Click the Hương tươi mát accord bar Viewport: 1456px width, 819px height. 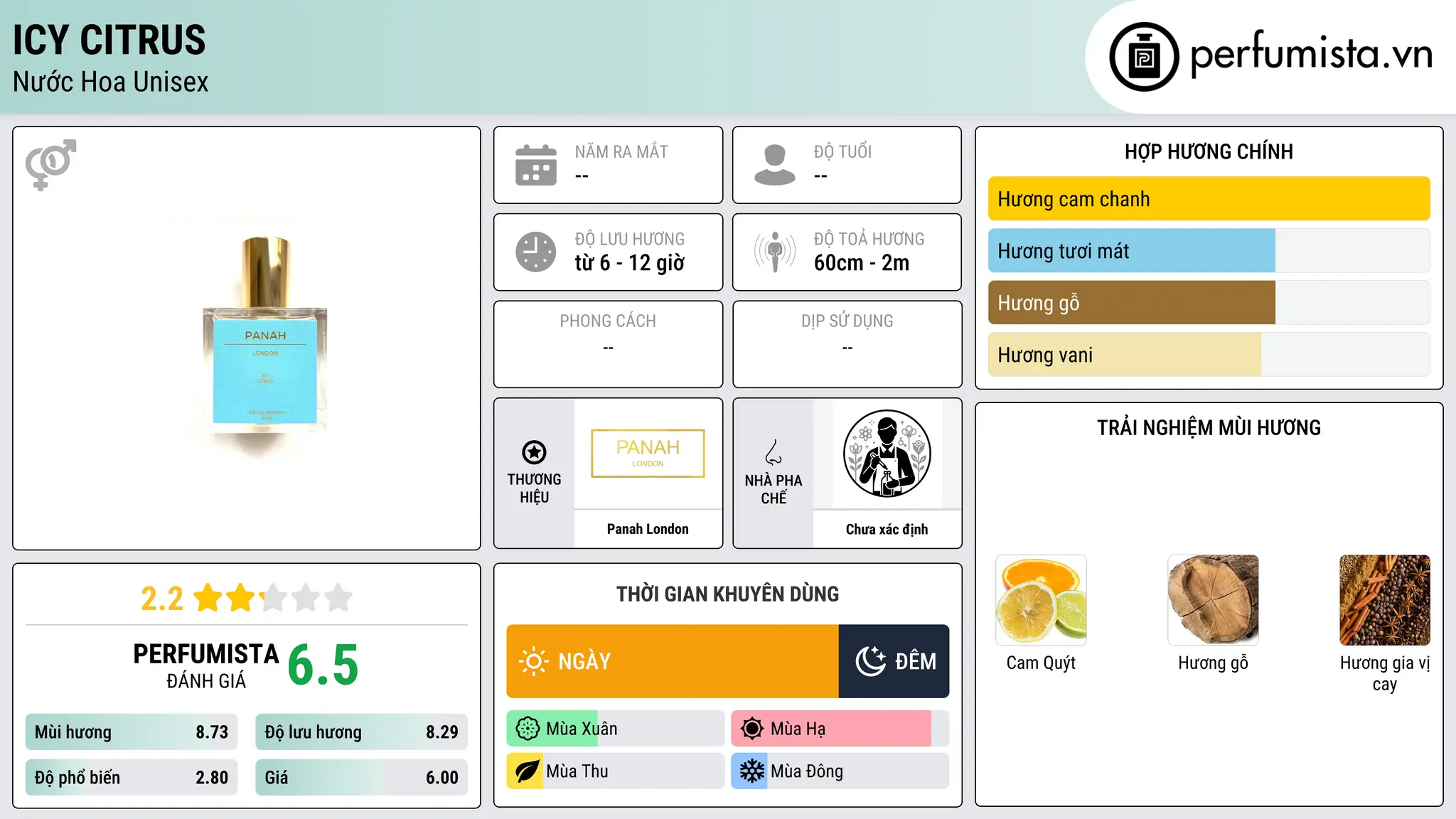(x=1209, y=251)
